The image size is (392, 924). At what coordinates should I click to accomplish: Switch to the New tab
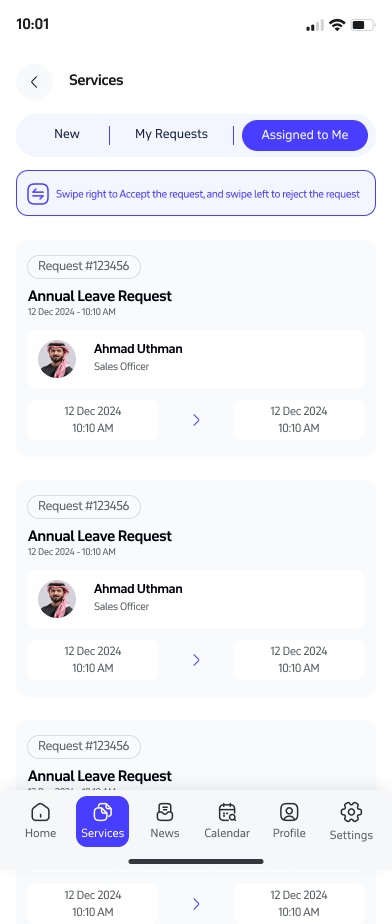click(67, 134)
